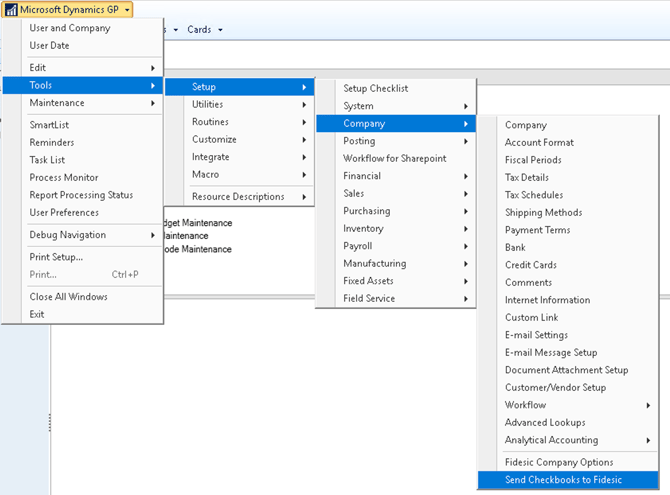Screen dimensions: 670x495
Task: Expand the Fixed Assets submenu
Action: [x=396, y=281]
